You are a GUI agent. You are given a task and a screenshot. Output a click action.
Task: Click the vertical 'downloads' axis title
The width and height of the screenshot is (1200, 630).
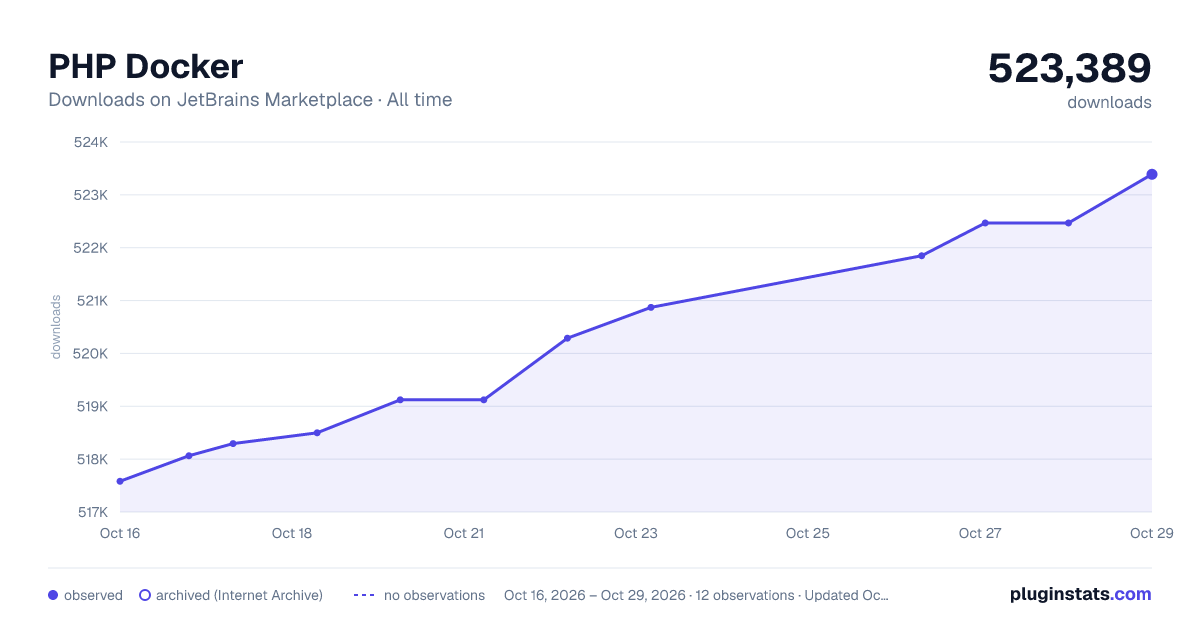[56, 326]
